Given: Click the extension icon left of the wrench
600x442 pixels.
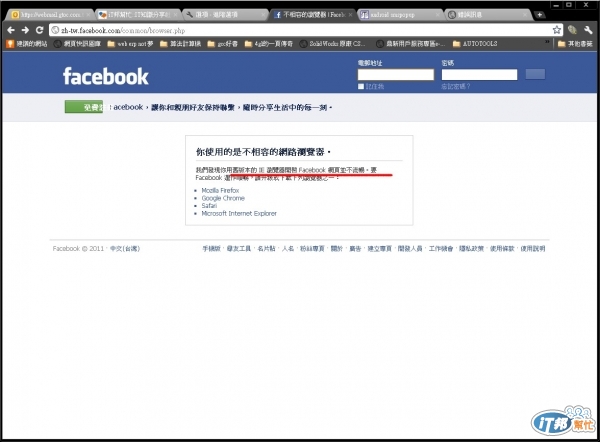Looking at the screenshot, I should (572, 30).
